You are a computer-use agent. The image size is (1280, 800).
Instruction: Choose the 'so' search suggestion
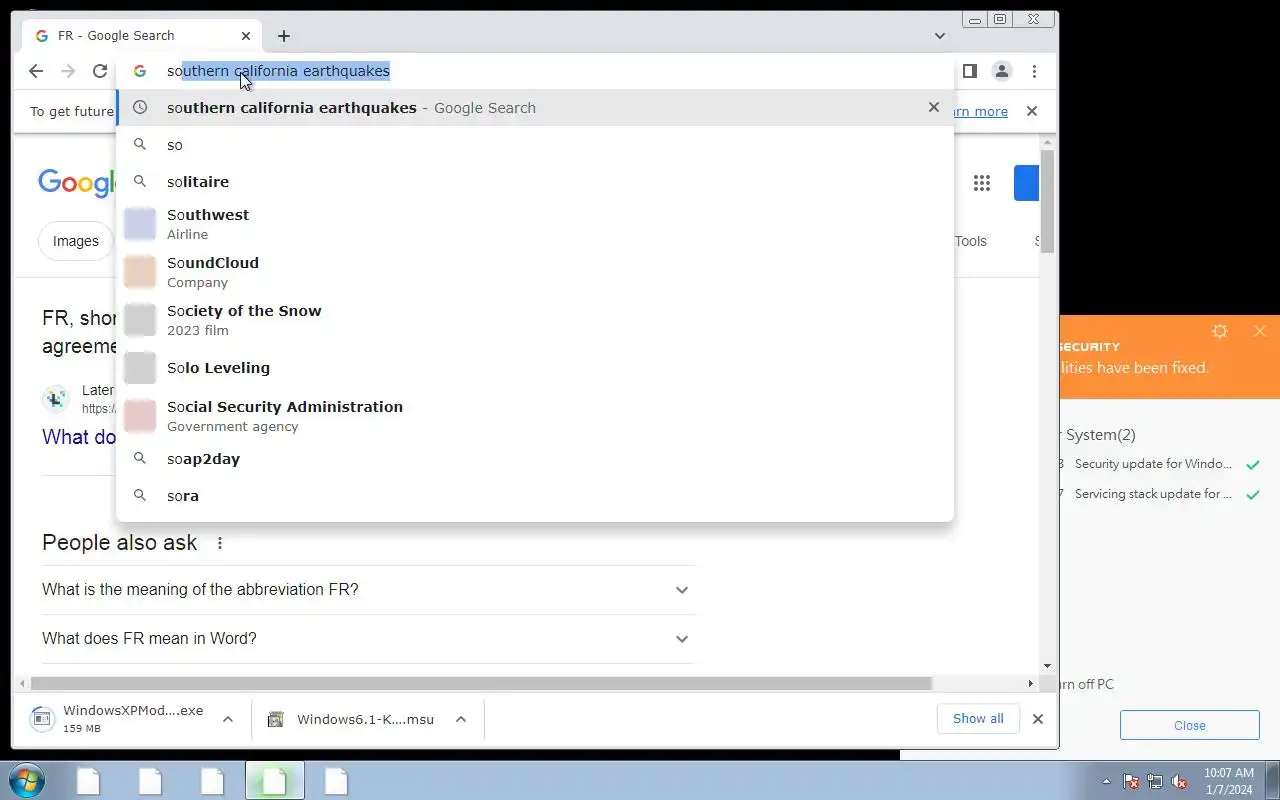point(535,145)
